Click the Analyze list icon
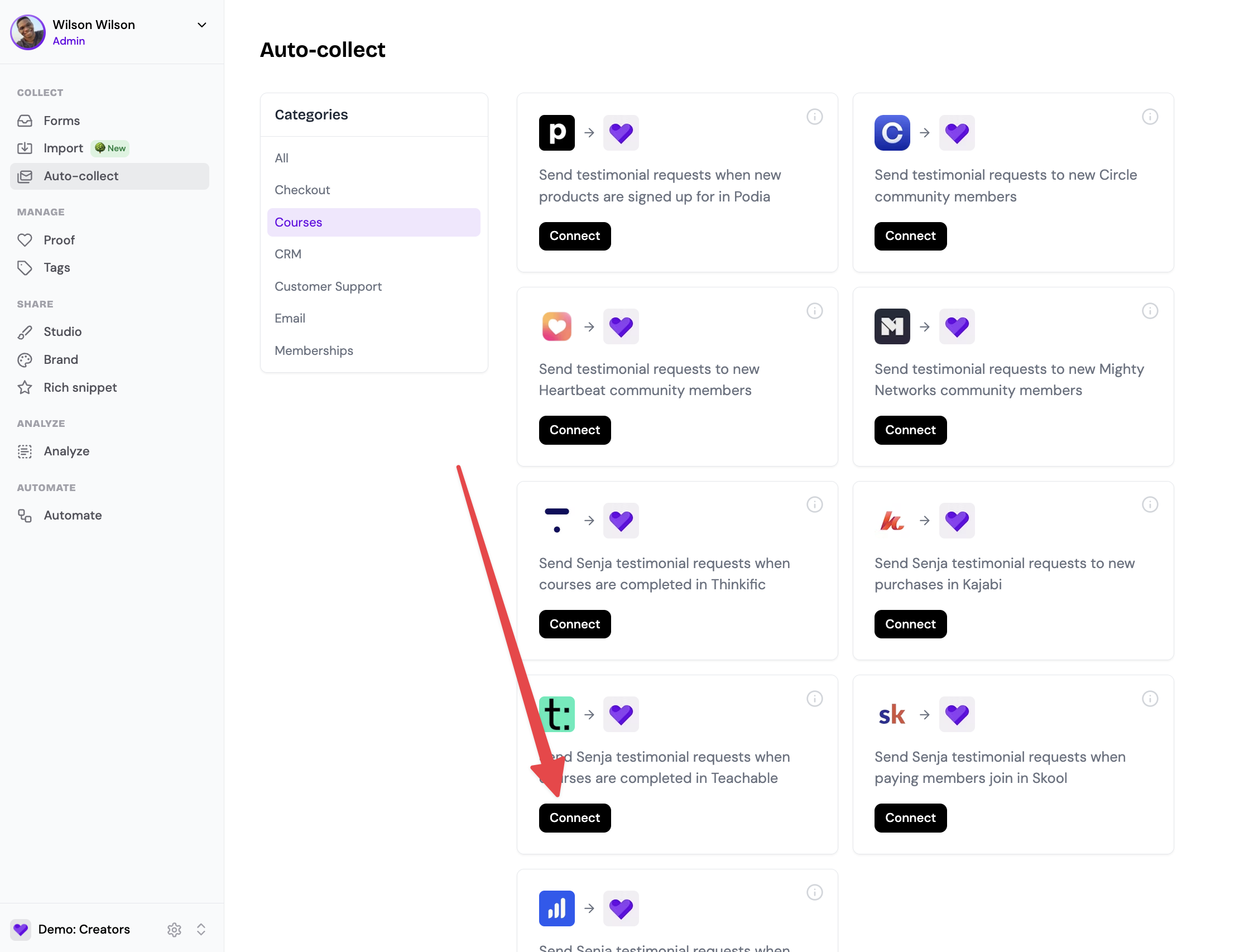 pos(25,451)
